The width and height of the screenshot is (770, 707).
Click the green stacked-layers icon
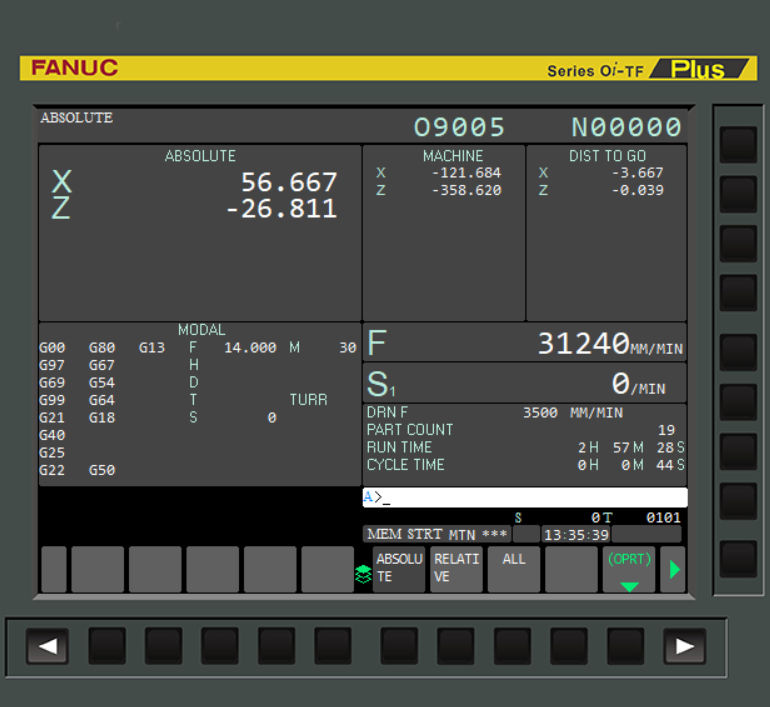(x=363, y=574)
